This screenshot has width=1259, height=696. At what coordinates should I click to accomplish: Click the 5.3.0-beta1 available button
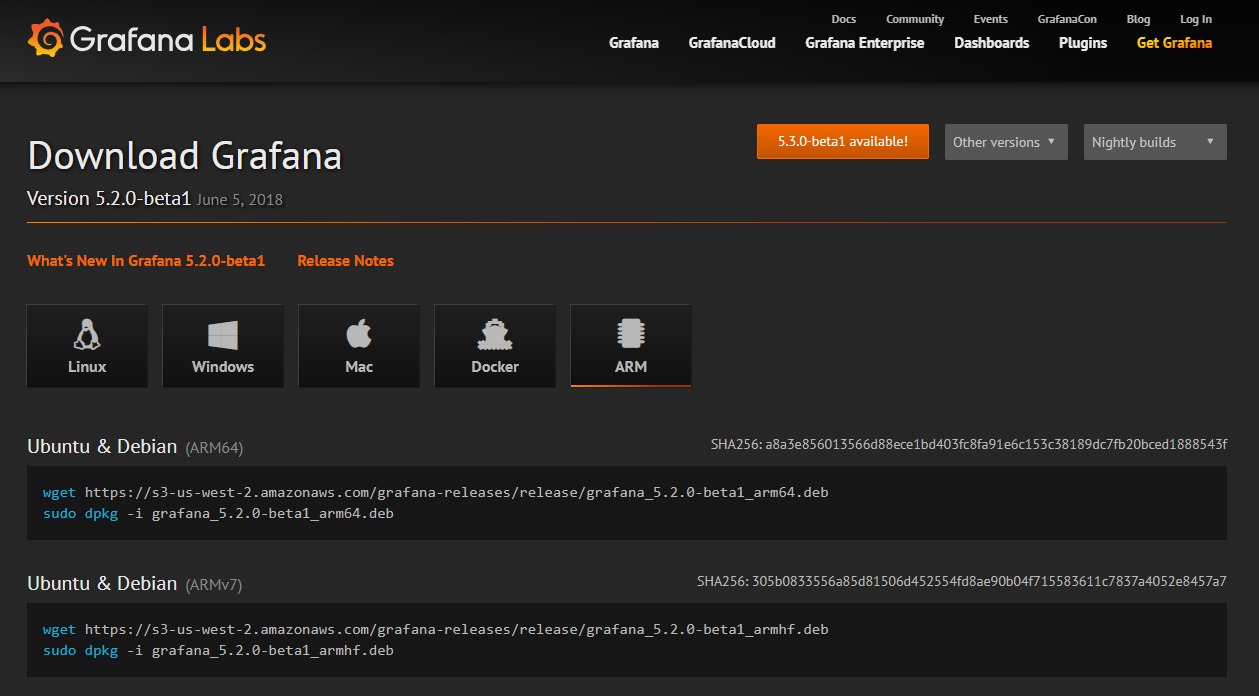pos(843,141)
